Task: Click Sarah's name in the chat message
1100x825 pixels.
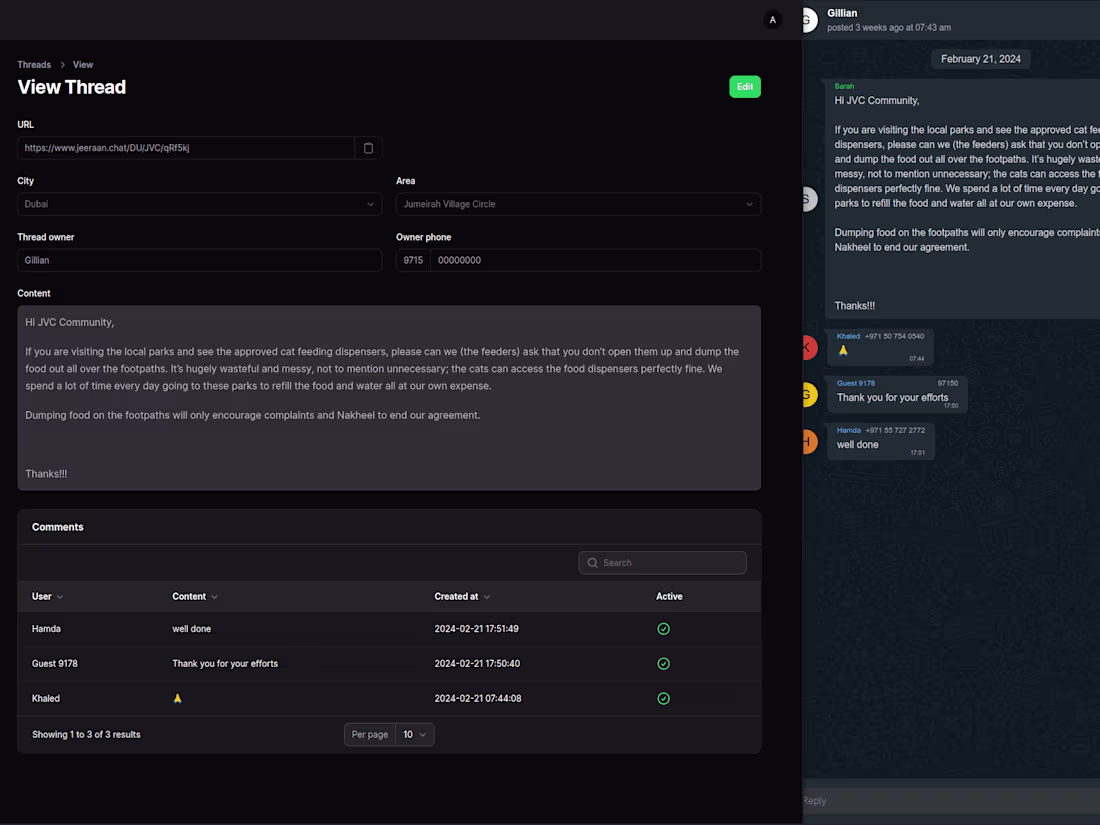Action: point(844,86)
